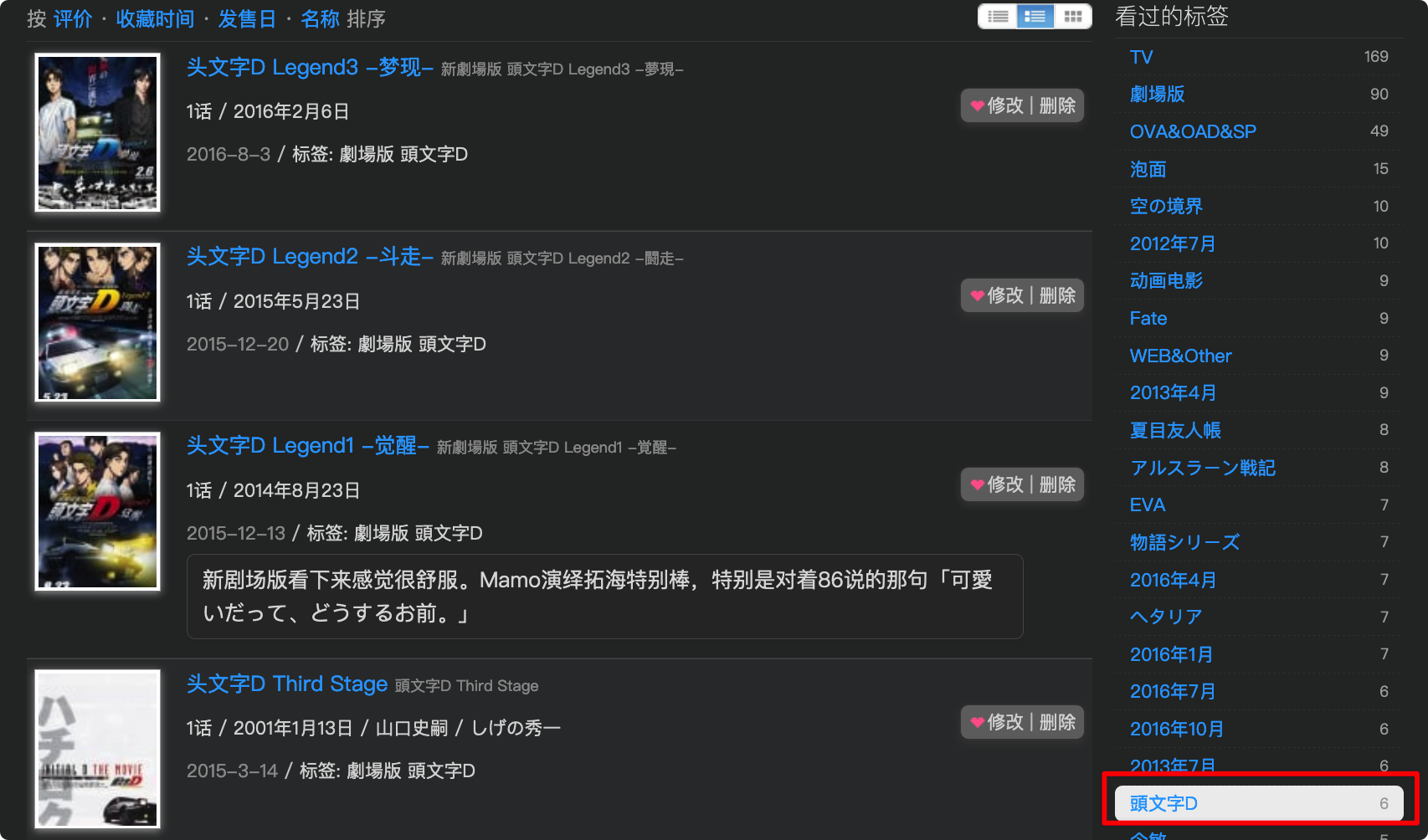Viewport: 1428px width, 840px height.
Task: Switch to grid view icon
Action: pyautogui.click(x=1073, y=17)
